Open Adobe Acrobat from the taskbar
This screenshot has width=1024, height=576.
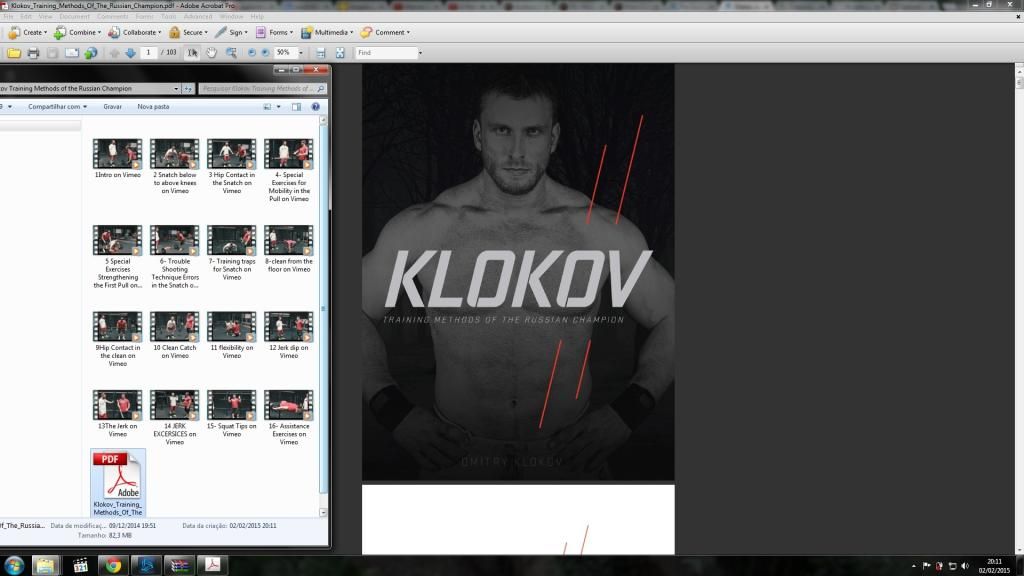click(x=212, y=566)
